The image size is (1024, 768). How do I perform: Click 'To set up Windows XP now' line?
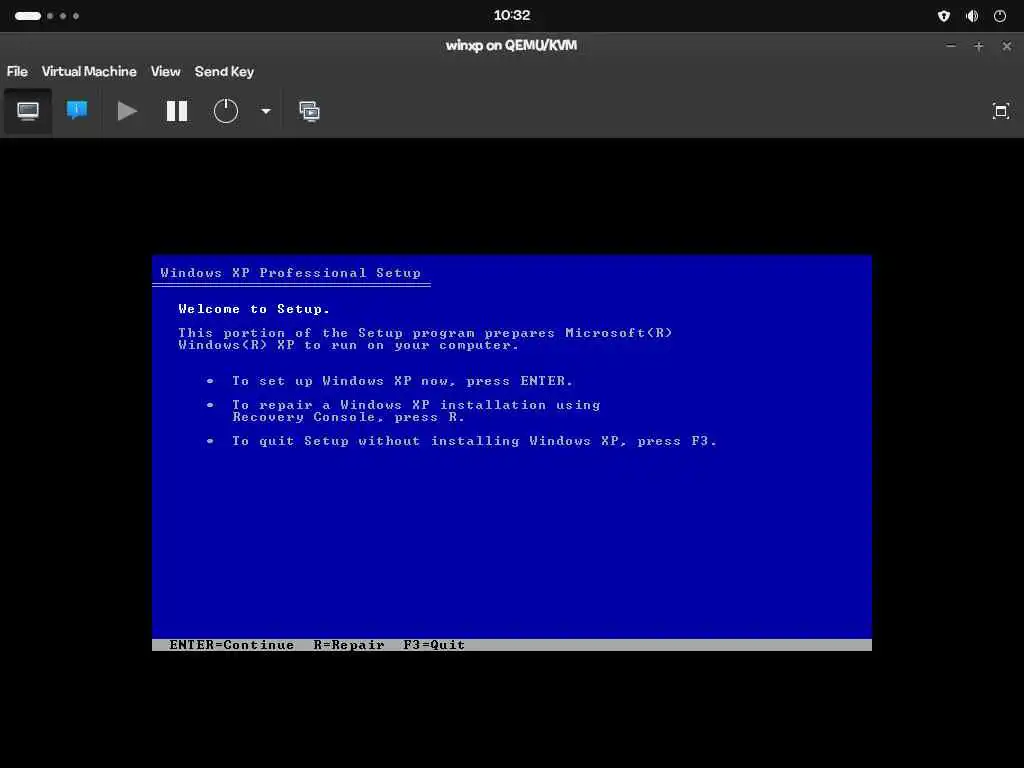coord(402,381)
